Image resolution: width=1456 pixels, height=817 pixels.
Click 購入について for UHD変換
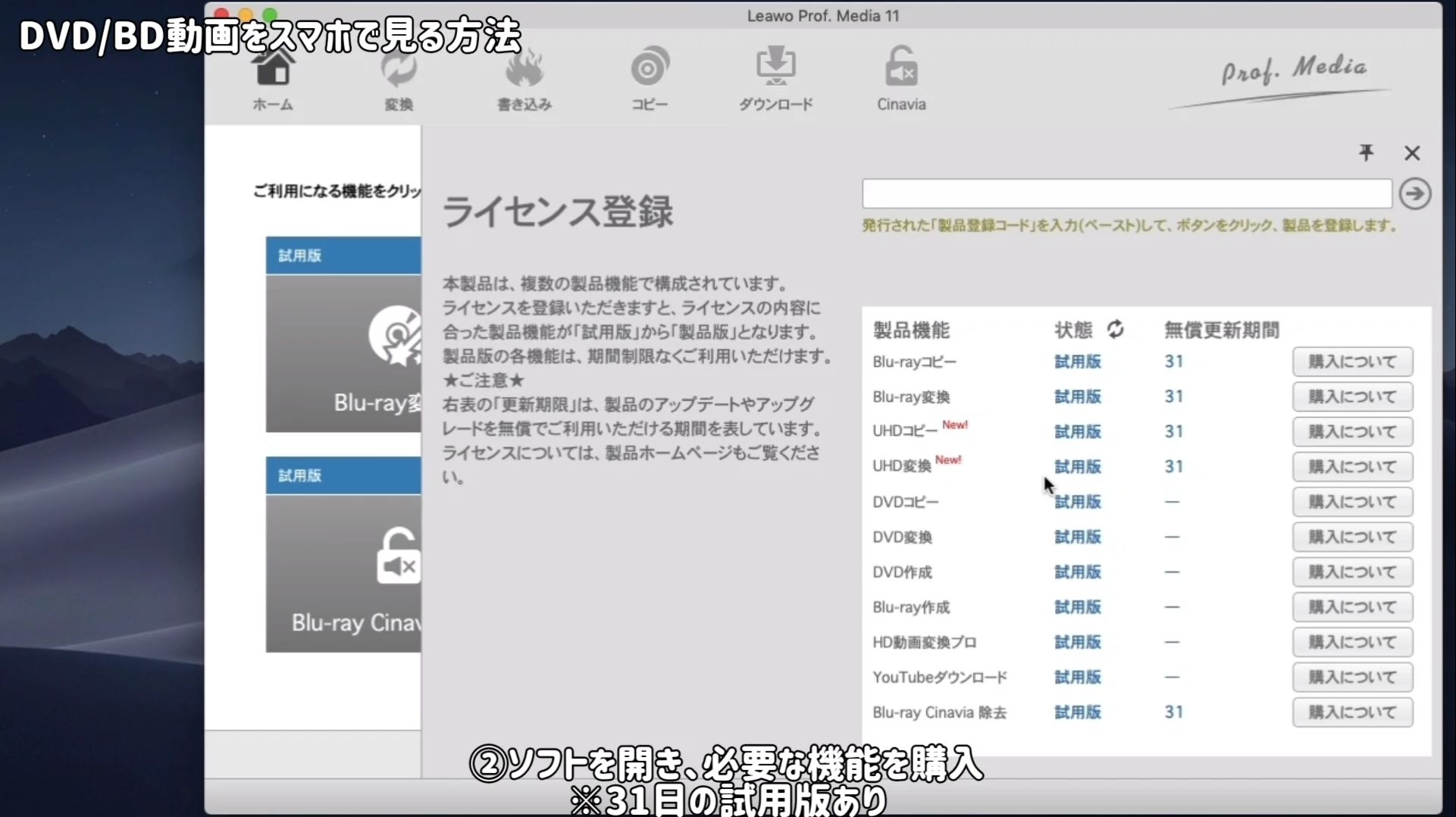coord(1352,467)
